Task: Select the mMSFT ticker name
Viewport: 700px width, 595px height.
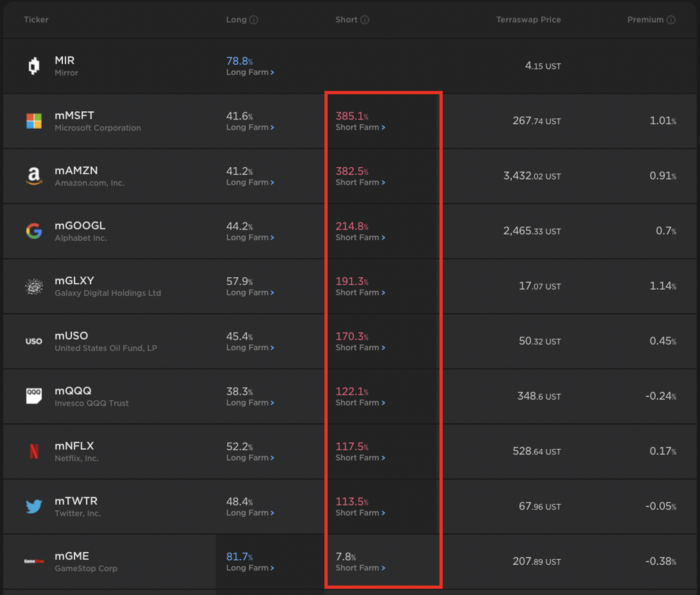Action: (x=74, y=116)
